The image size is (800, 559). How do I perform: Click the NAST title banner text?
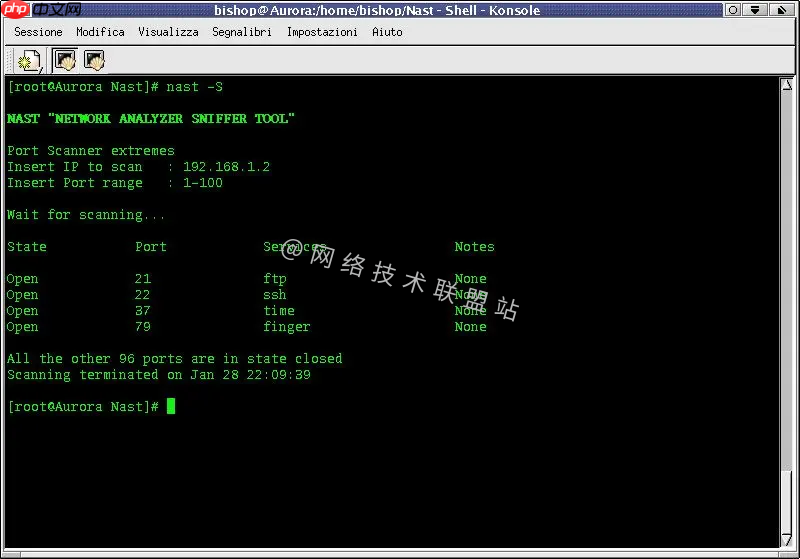click(151, 119)
